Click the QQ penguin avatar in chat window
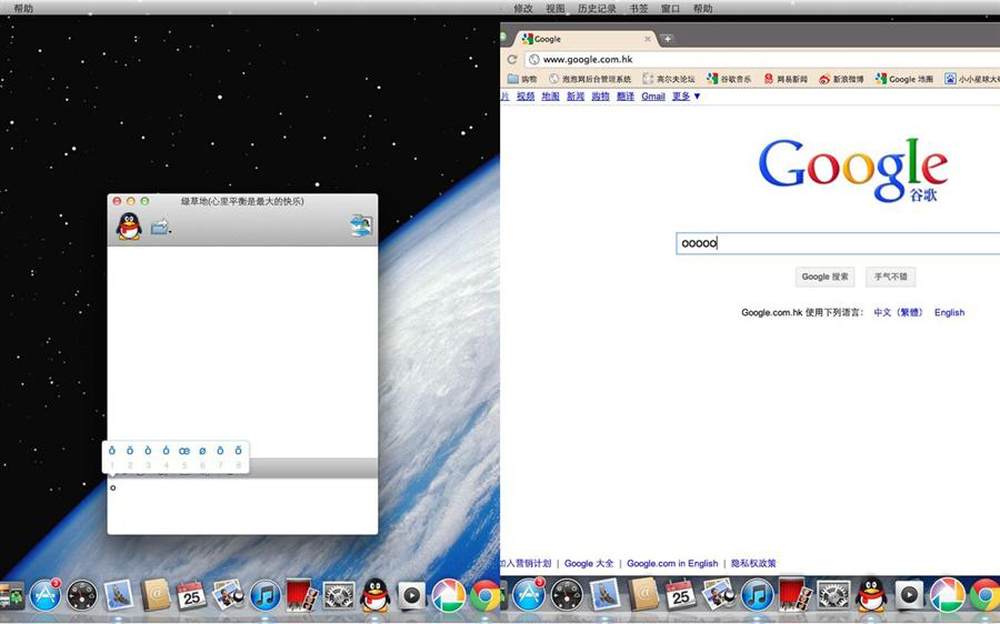This screenshot has width=1000, height=624. pos(129,226)
